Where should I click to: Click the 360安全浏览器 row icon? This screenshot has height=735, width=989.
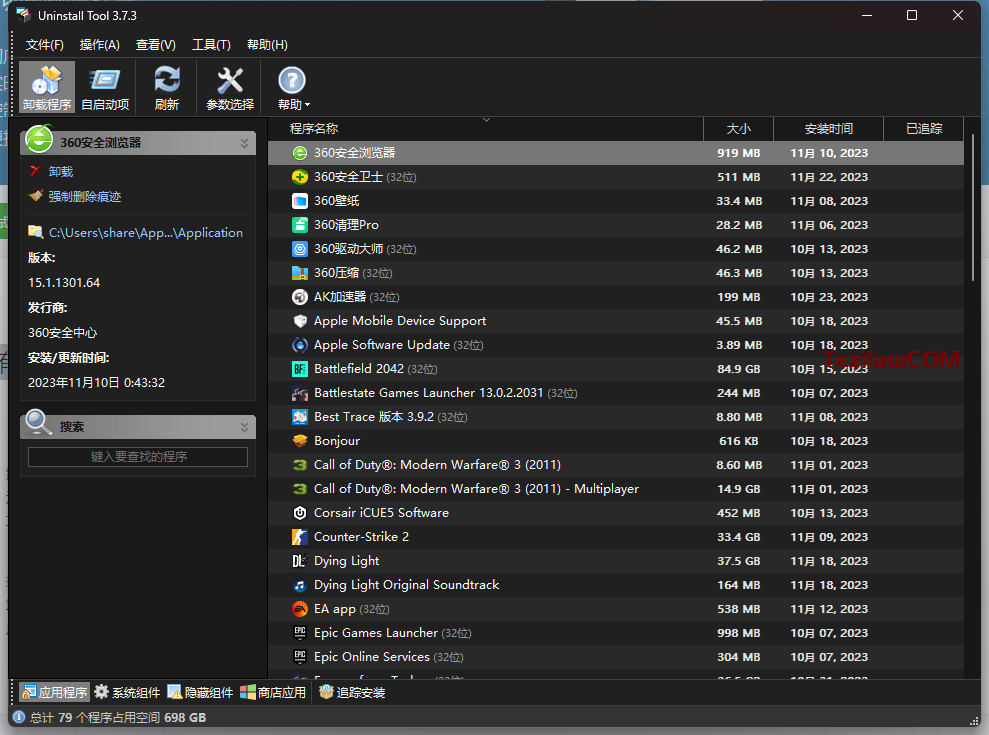[x=300, y=153]
